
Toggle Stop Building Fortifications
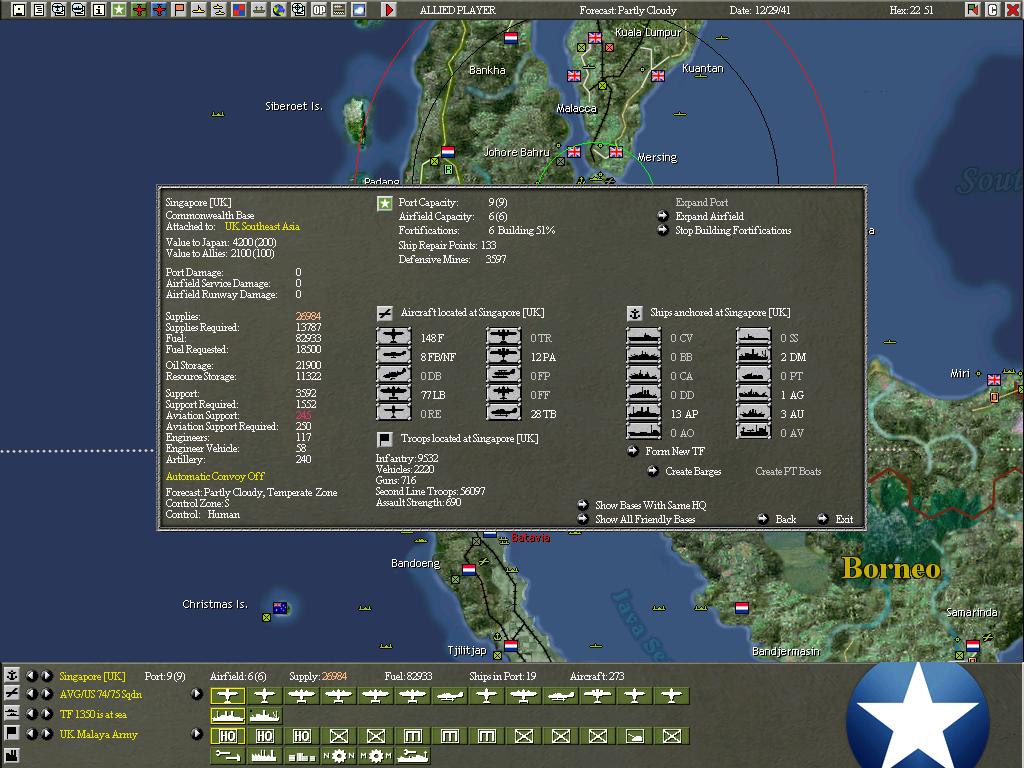click(732, 230)
